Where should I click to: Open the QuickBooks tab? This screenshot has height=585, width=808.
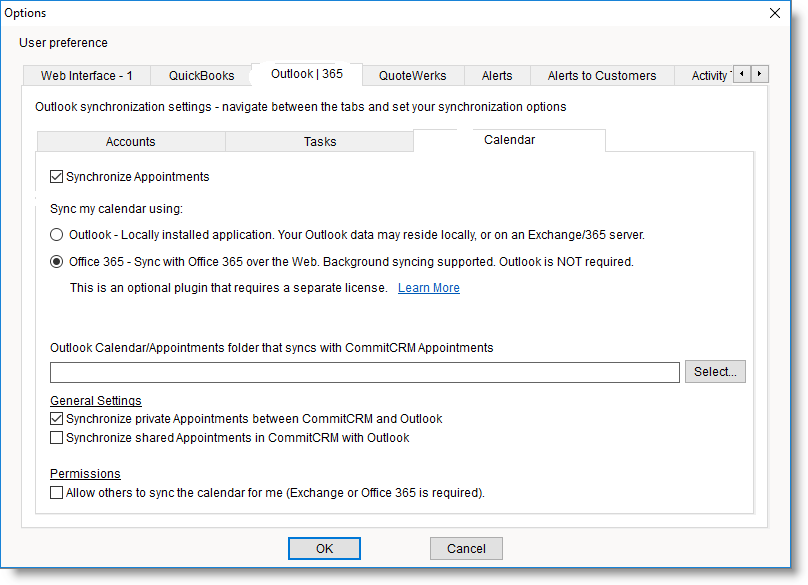click(201, 76)
